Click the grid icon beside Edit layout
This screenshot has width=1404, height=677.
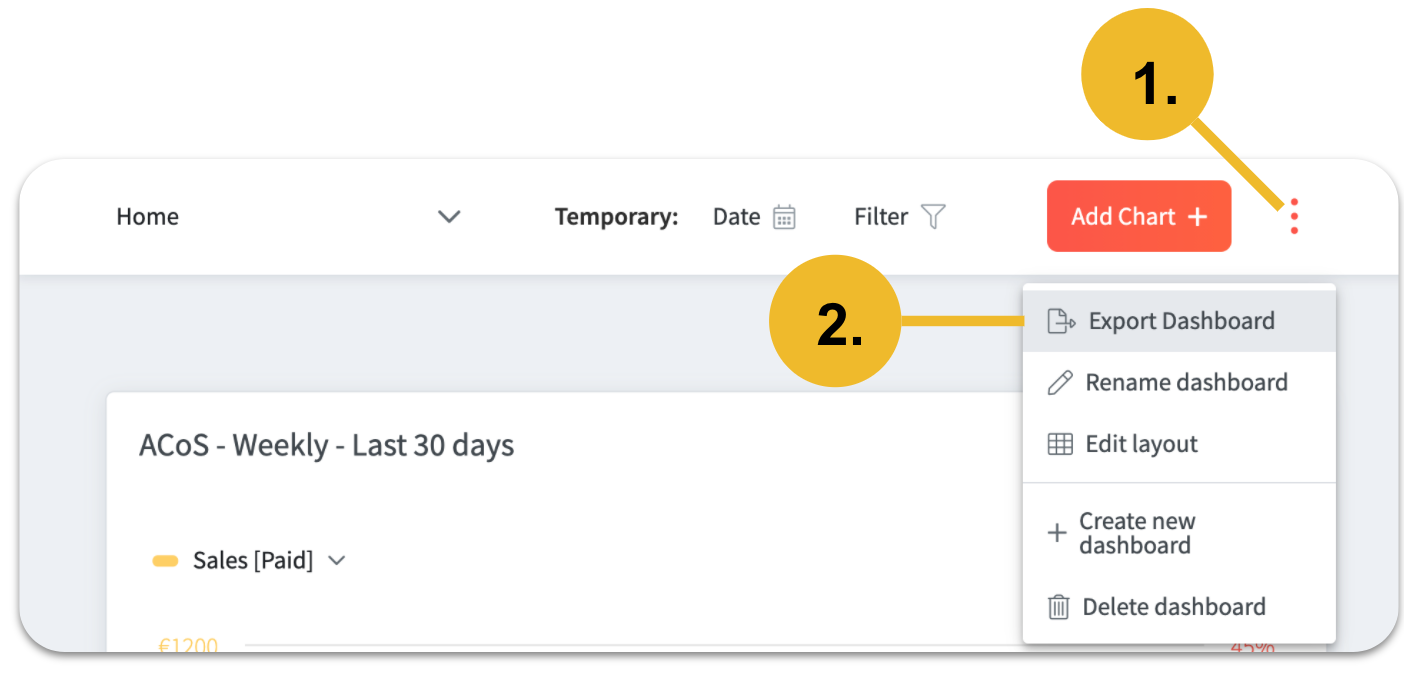tap(1059, 444)
